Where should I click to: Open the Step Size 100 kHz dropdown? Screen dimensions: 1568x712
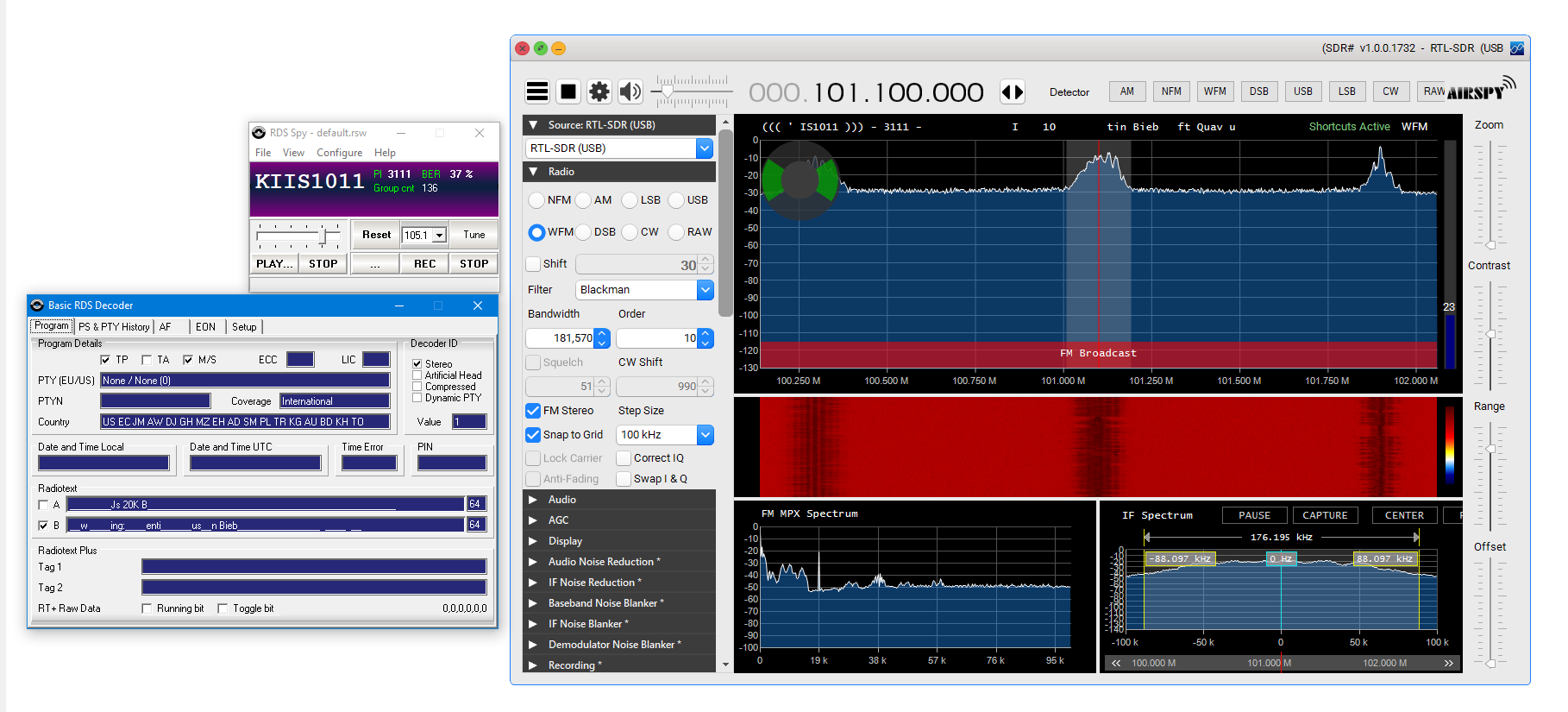(x=705, y=435)
